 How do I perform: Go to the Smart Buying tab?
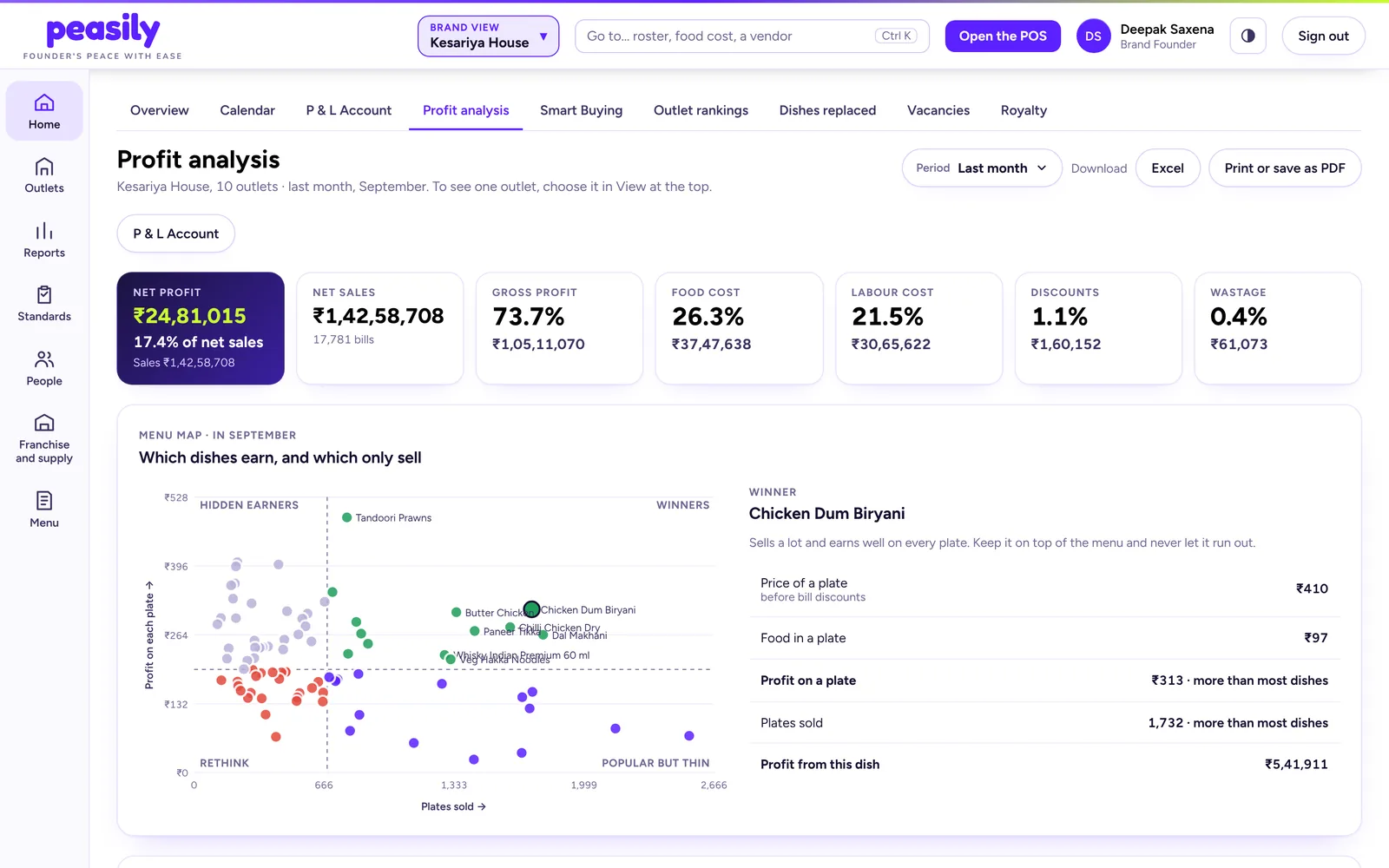click(582, 110)
